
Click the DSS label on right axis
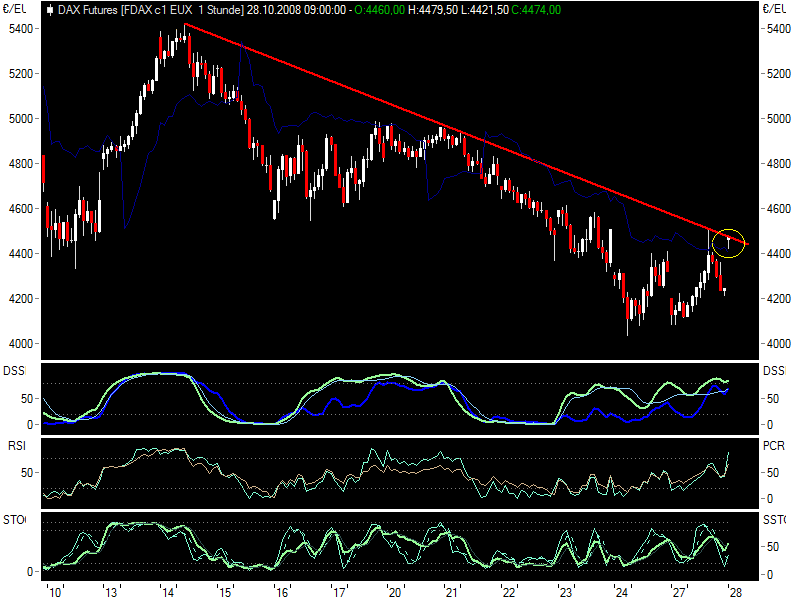tap(774, 371)
